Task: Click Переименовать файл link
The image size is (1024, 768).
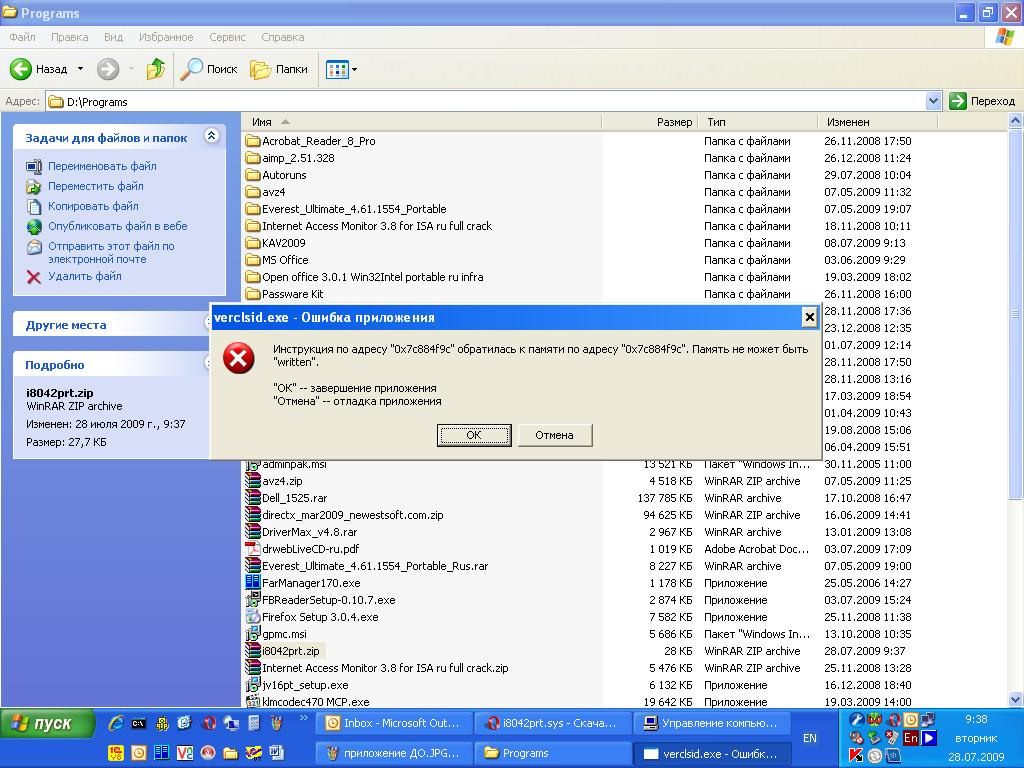Action: (x=102, y=166)
